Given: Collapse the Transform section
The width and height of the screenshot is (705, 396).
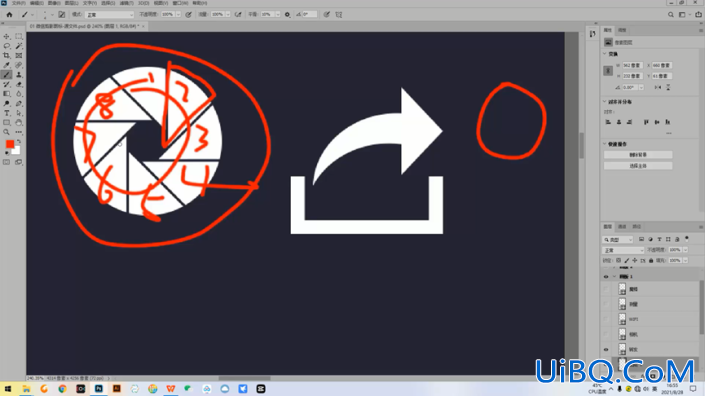Looking at the screenshot, I should click(x=605, y=53).
